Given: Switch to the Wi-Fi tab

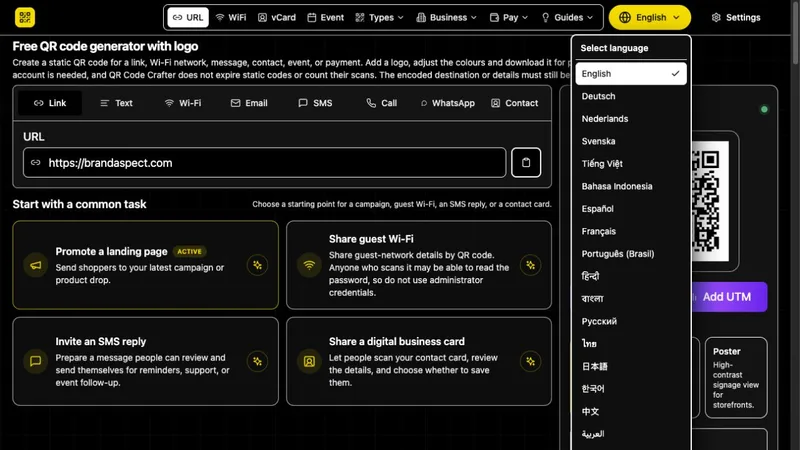Looking at the screenshot, I should coord(183,103).
